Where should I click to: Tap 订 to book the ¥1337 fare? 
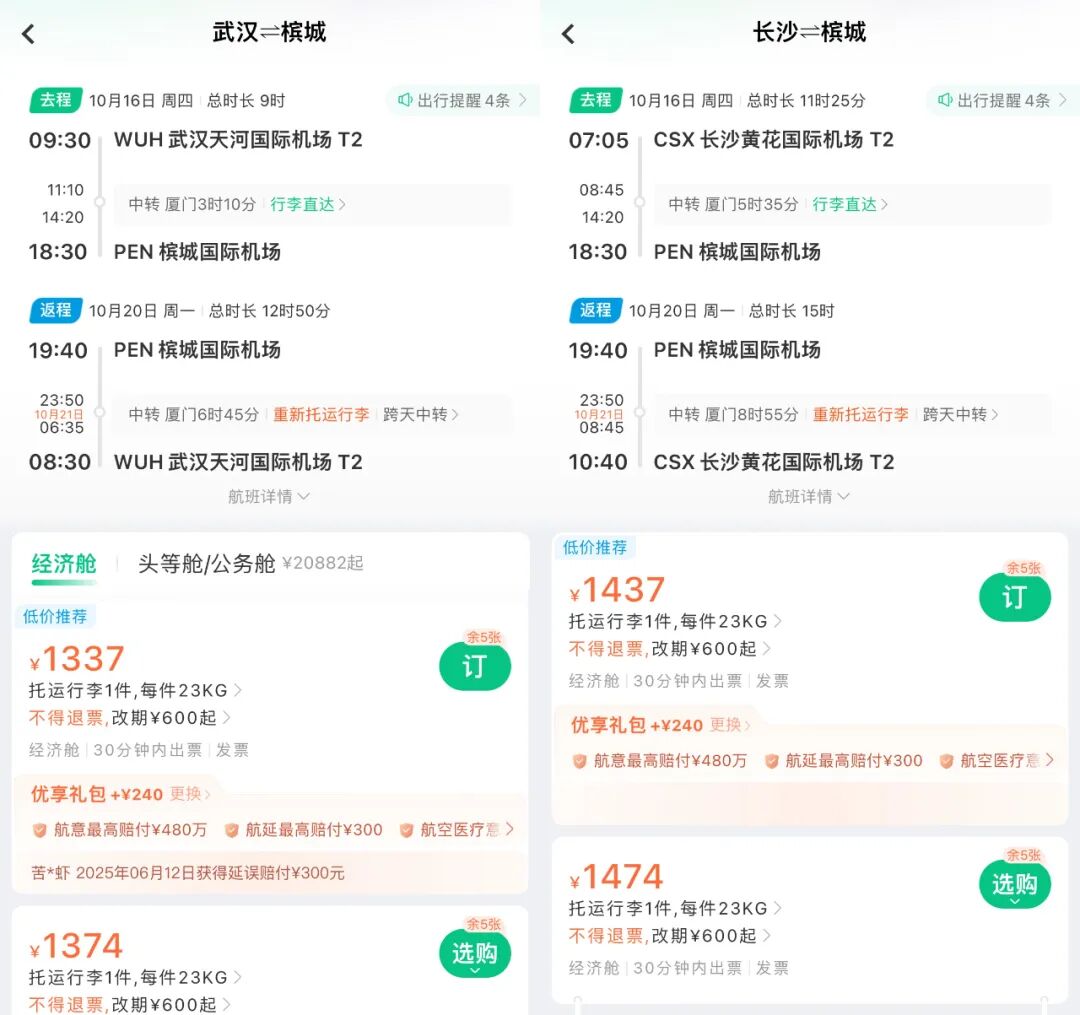[x=475, y=666]
